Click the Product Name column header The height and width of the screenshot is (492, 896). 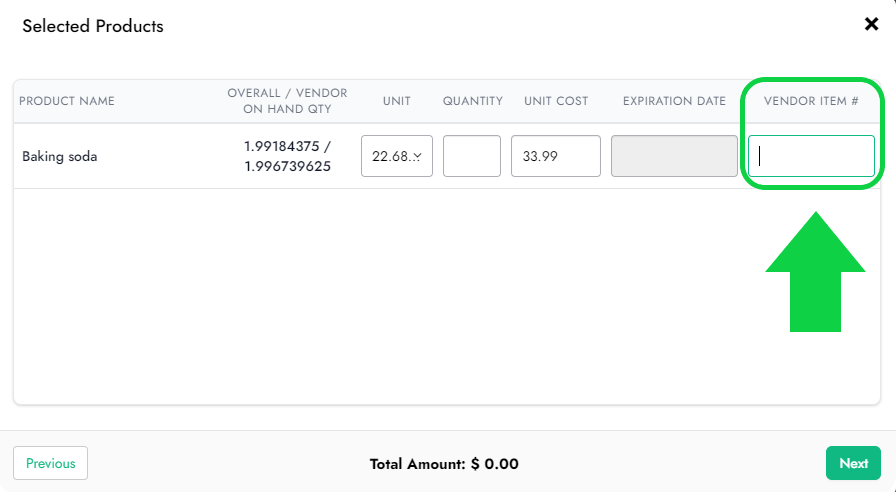(x=67, y=101)
